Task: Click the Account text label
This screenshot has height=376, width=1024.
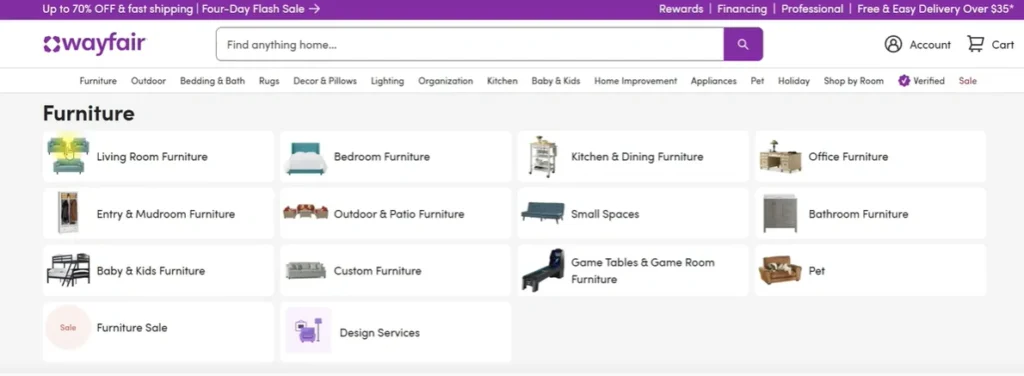Action: click(x=930, y=44)
